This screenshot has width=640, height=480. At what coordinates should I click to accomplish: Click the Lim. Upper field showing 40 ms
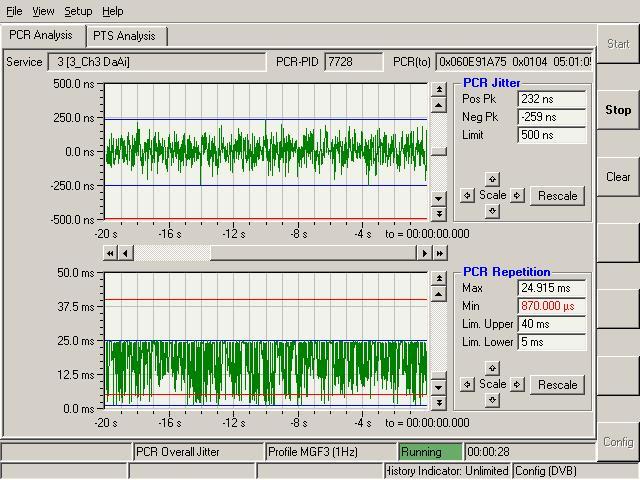click(551, 324)
